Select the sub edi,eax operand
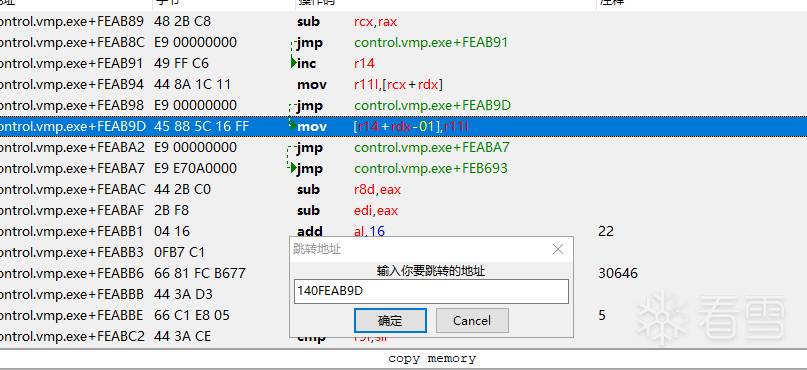Viewport: 807px width, 370px height. pyautogui.click(x=376, y=210)
